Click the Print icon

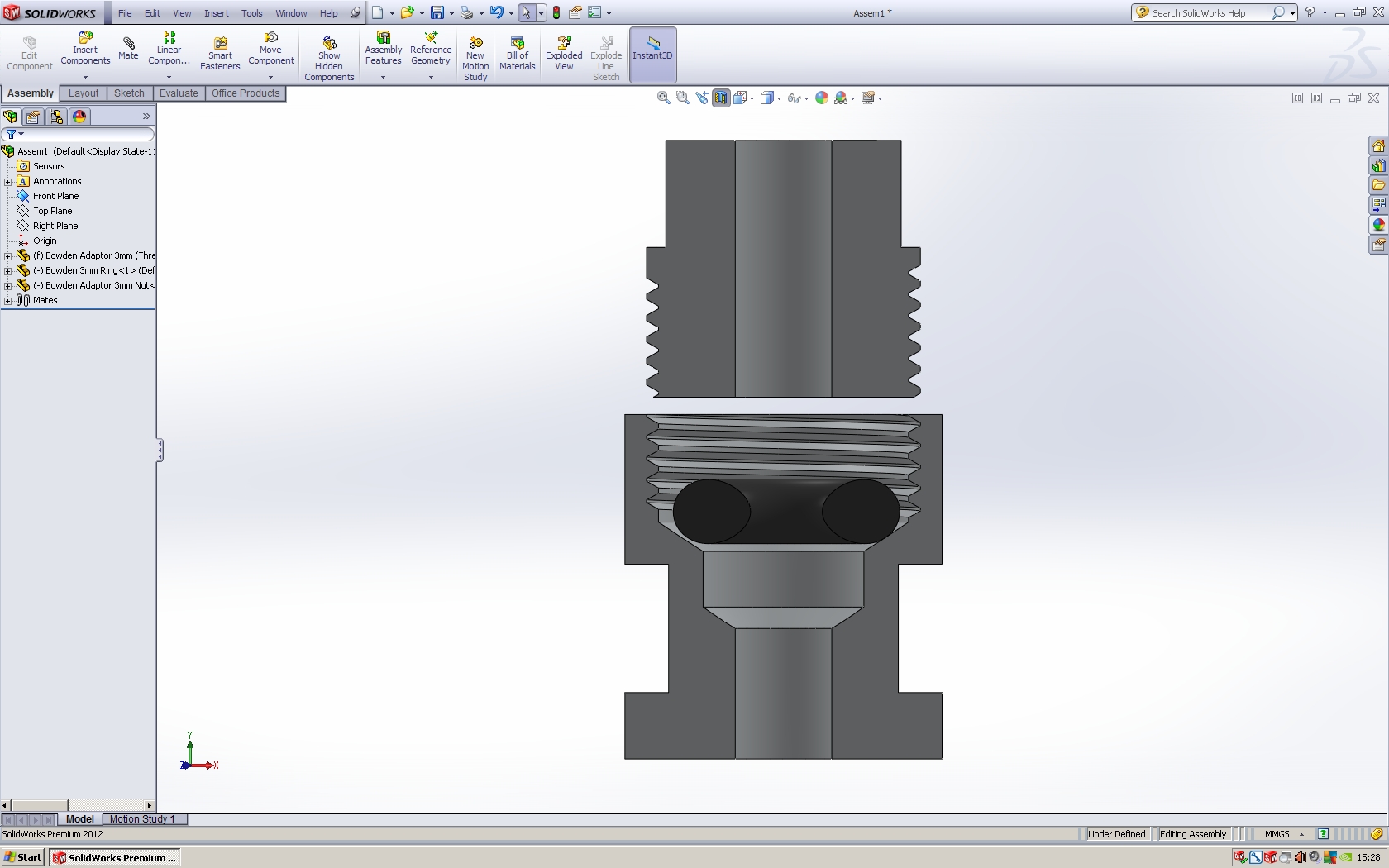pyautogui.click(x=466, y=12)
